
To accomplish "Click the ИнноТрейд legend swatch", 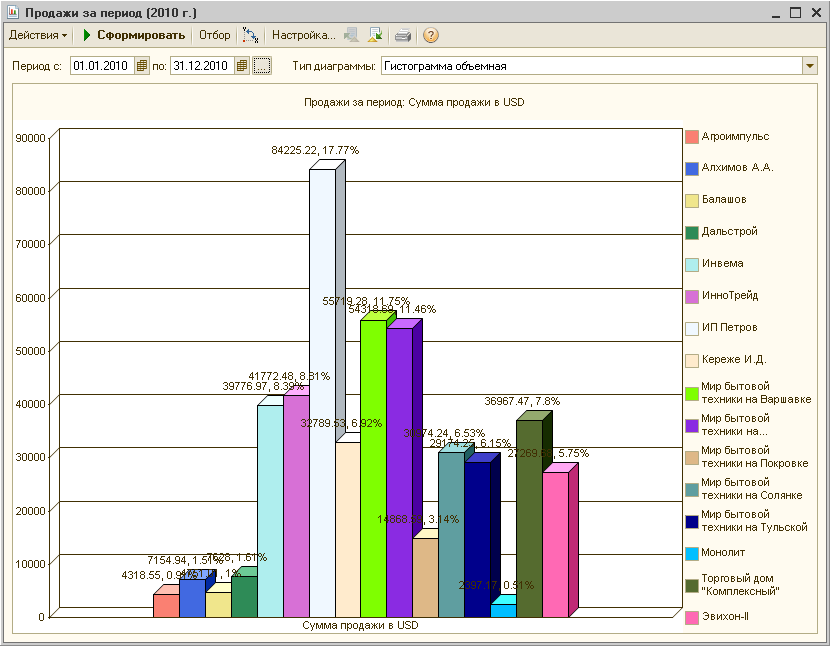I will click(x=692, y=297).
